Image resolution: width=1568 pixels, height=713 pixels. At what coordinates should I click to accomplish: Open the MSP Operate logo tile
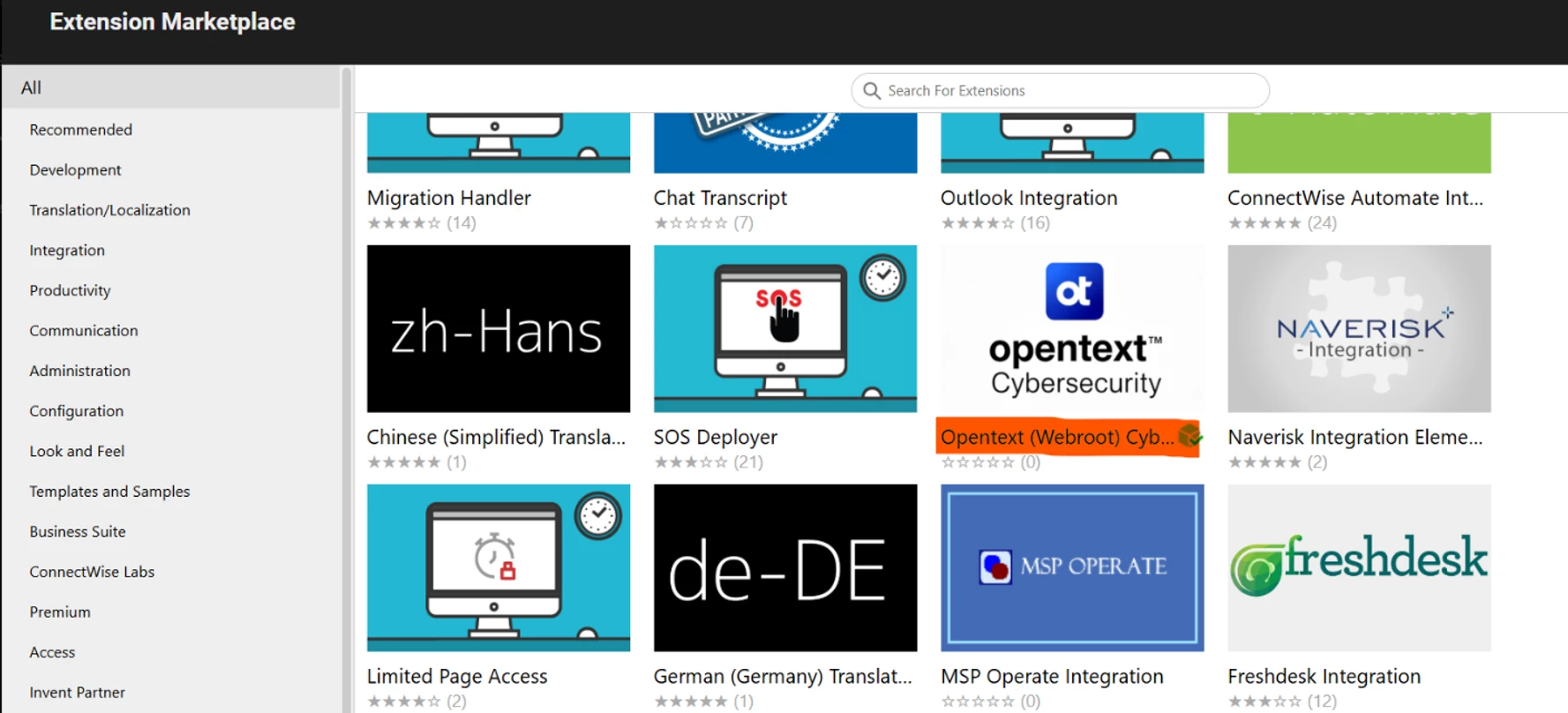[1072, 567]
